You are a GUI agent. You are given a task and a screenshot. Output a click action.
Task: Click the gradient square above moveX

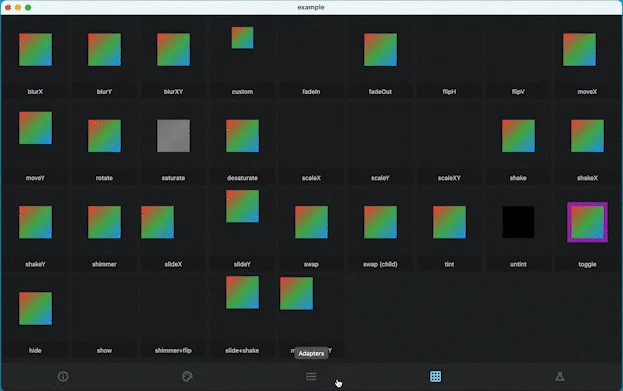click(x=579, y=49)
